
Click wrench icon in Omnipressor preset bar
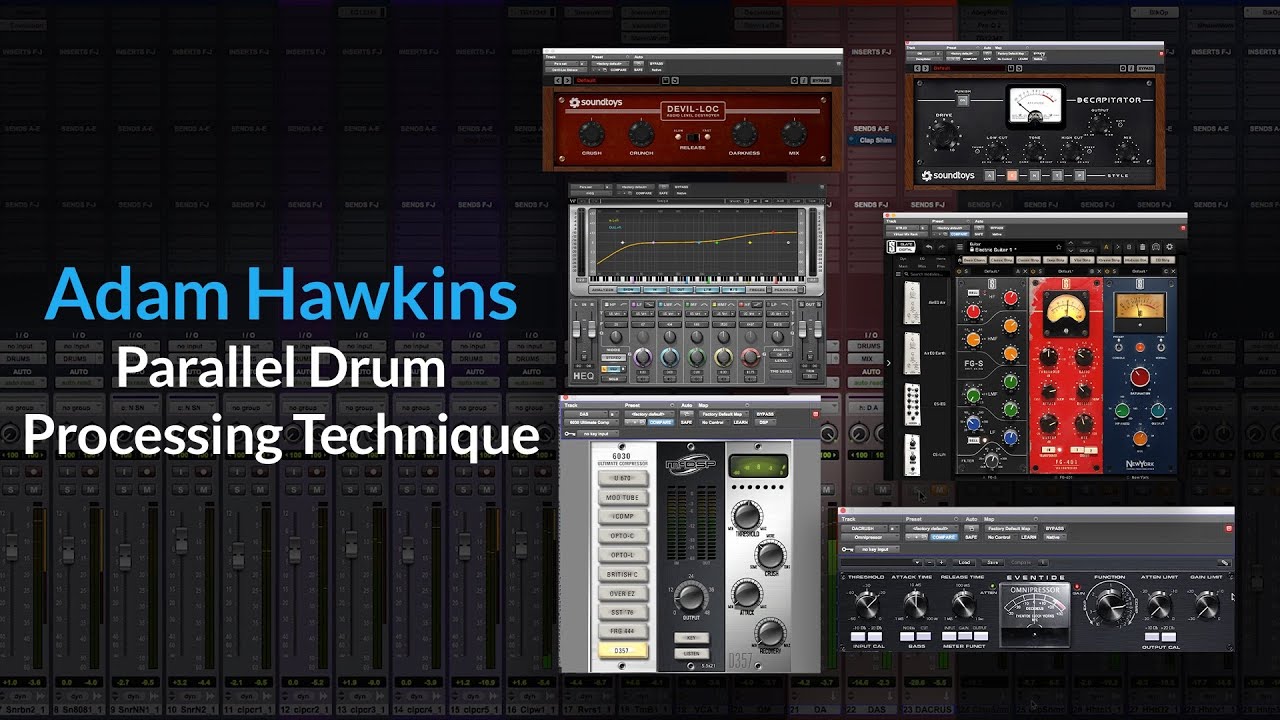(1224, 562)
